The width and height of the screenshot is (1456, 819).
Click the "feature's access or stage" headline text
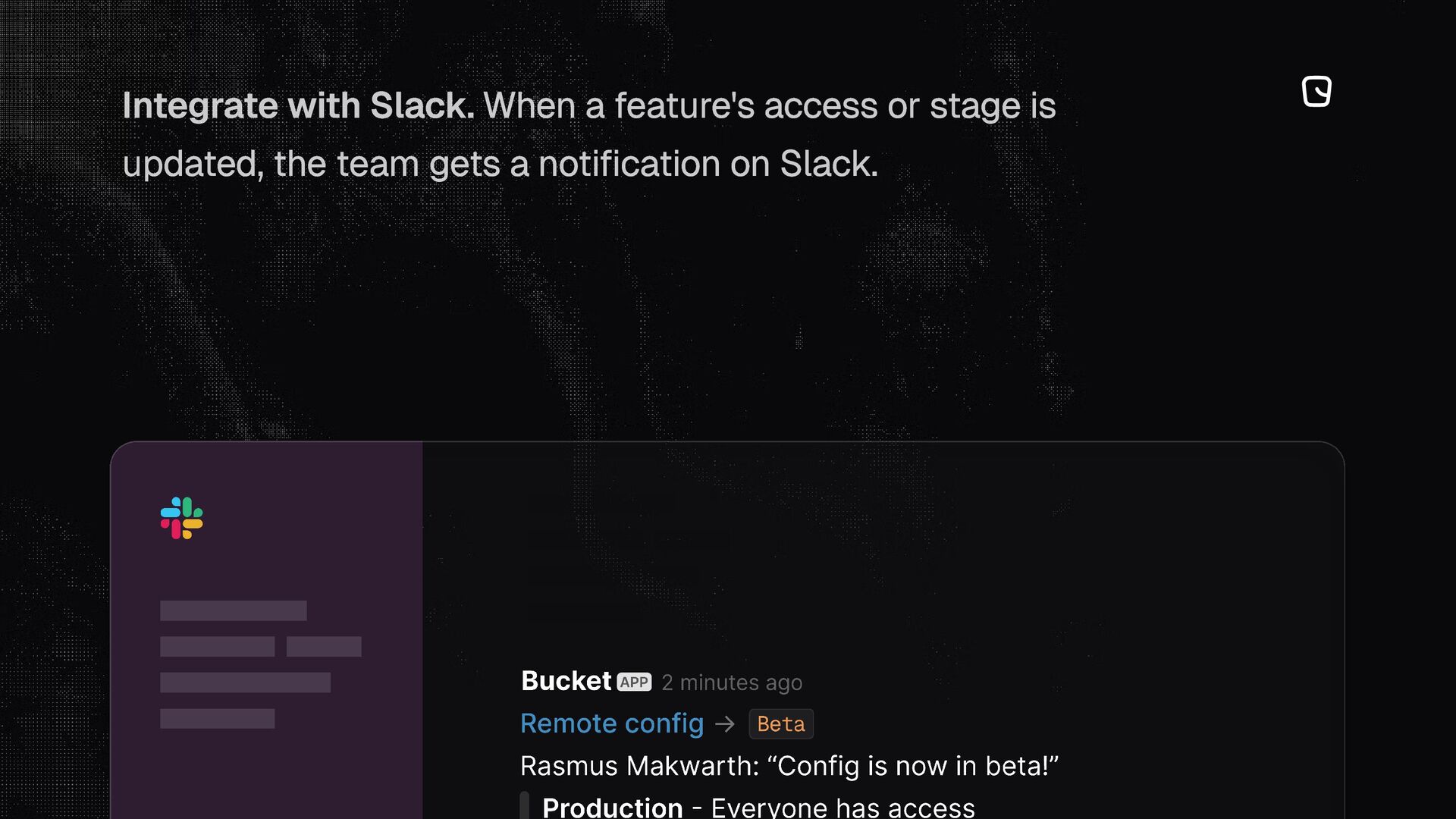tap(766, 105)
